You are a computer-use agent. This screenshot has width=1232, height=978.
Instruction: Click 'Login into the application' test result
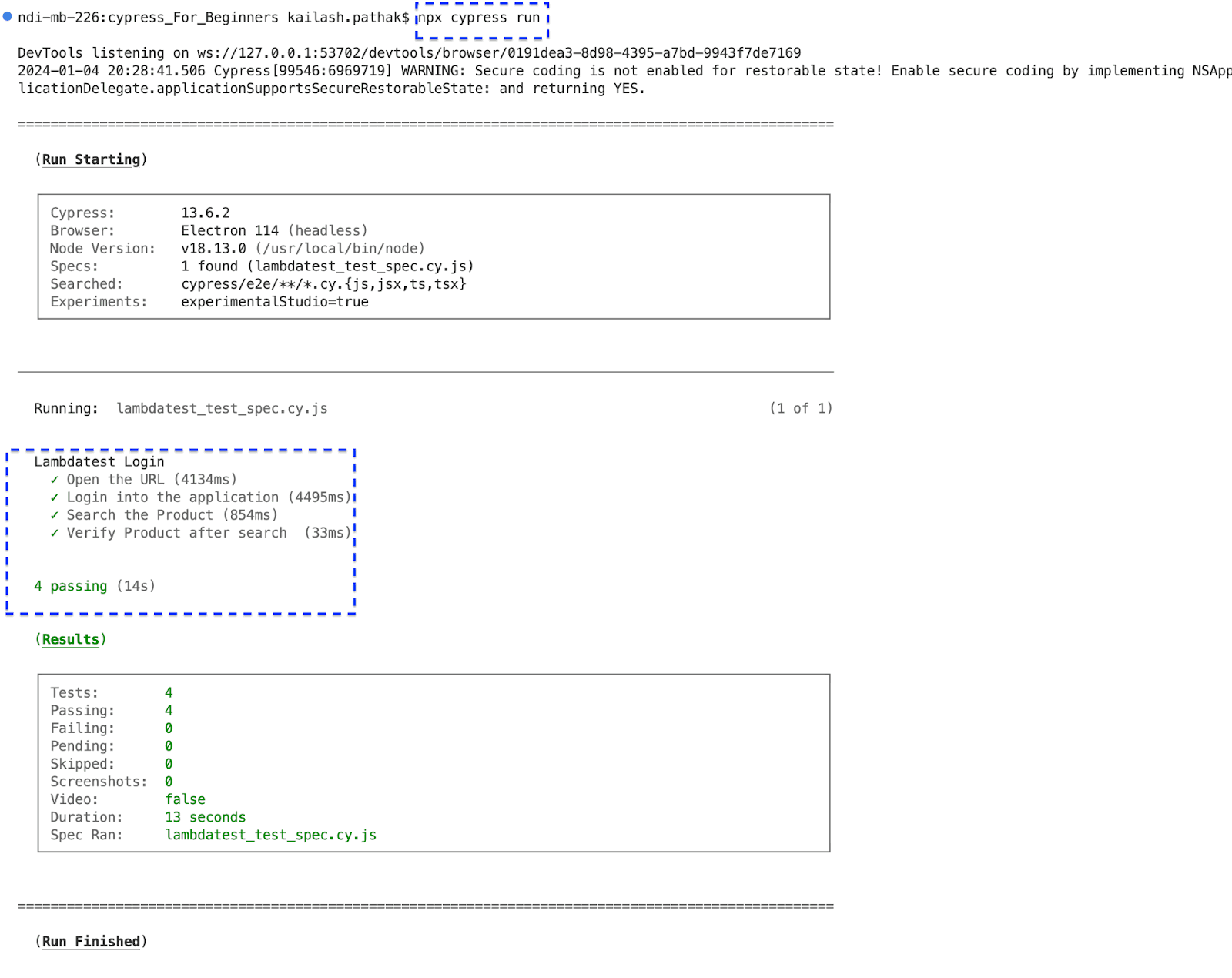tap(209, 497)
